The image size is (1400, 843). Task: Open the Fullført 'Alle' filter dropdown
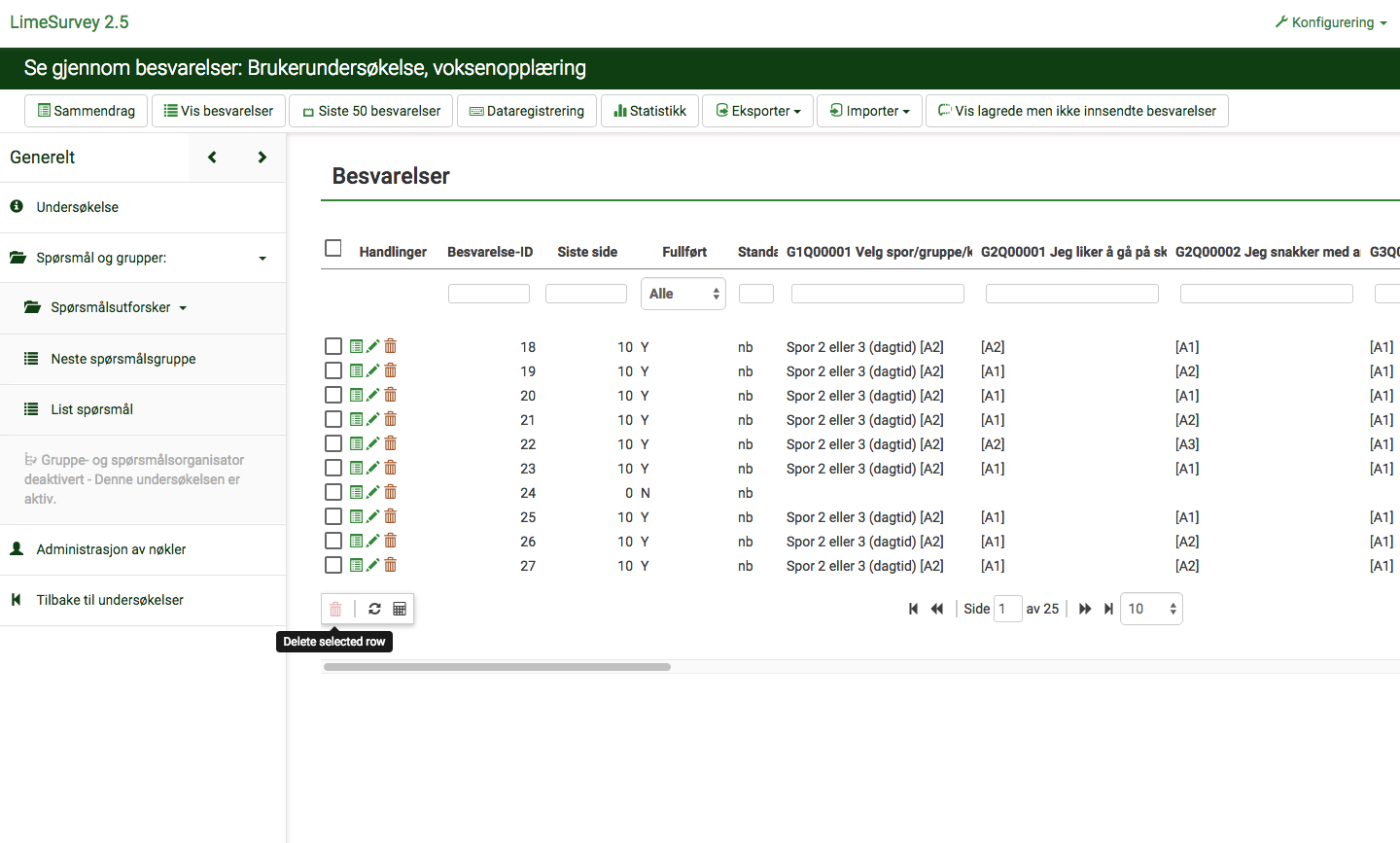coord(682,294)
